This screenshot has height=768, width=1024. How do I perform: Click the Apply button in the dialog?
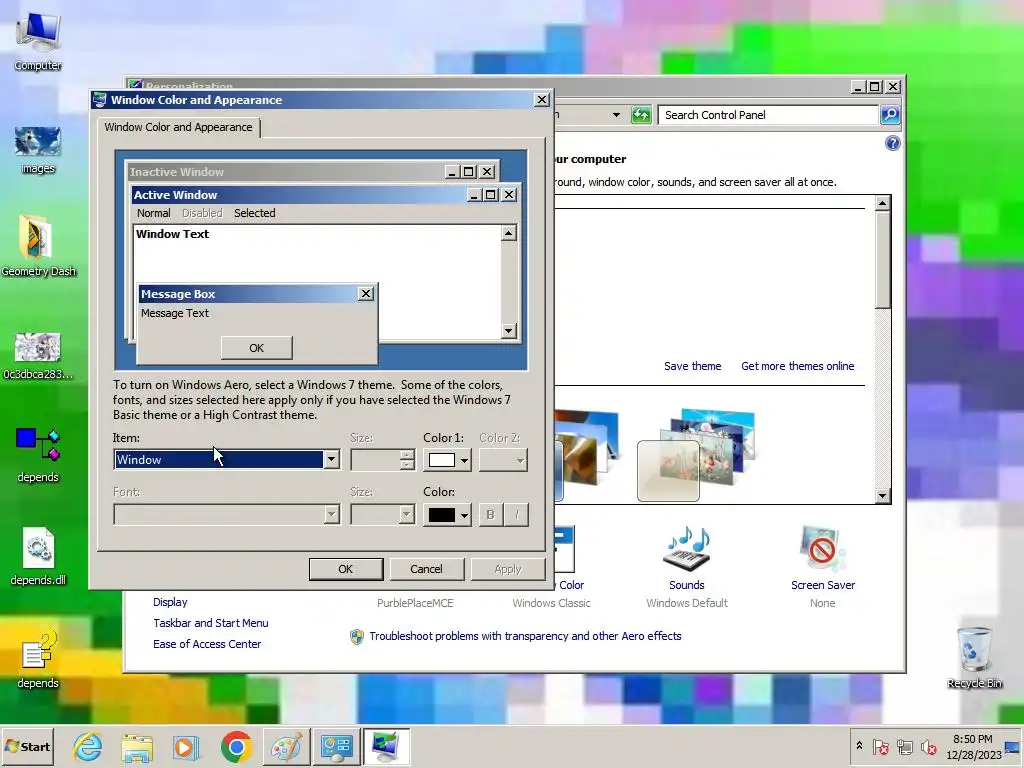coord(507,569)
